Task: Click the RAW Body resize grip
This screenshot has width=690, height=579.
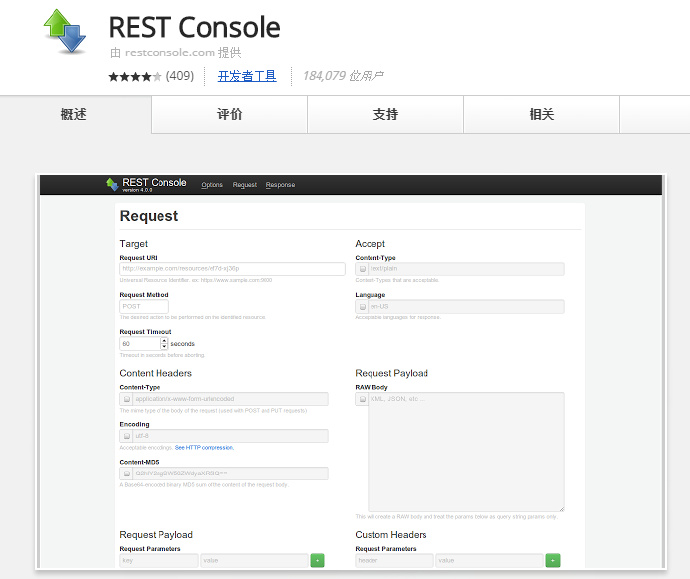Action: click(562, 509)
